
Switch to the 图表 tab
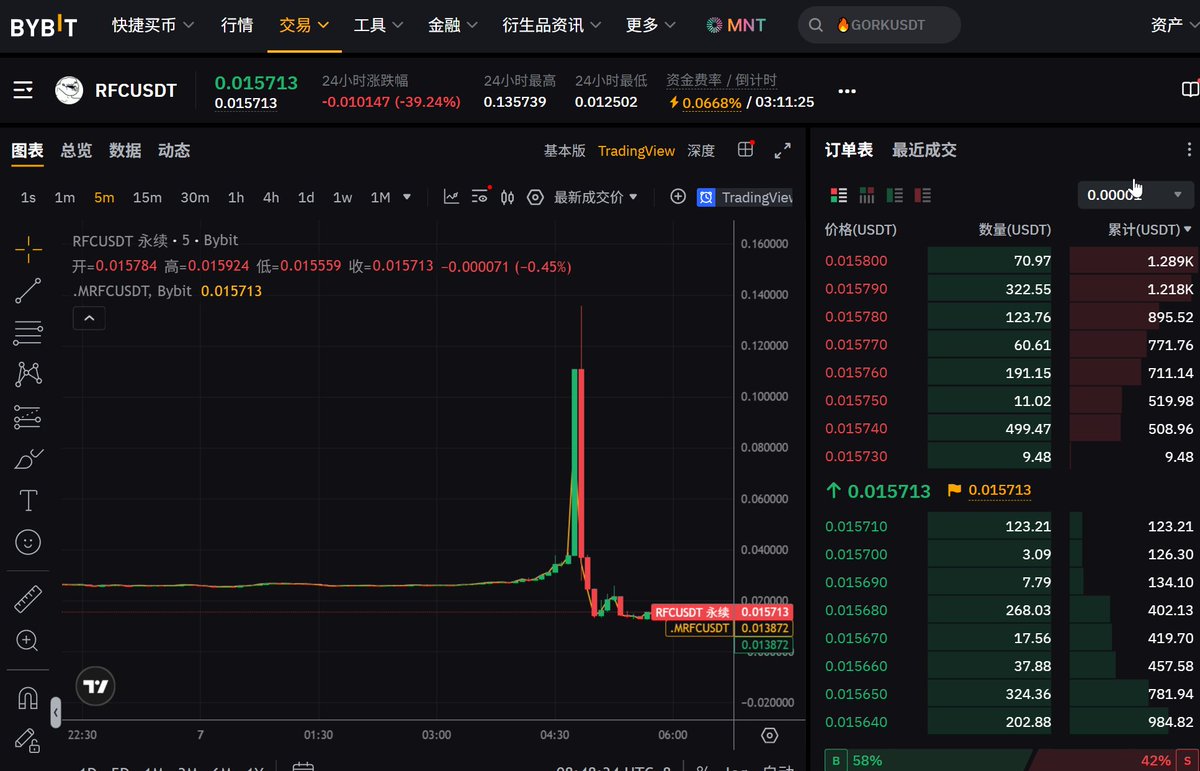pyautogui.click(x=27, y=151)
